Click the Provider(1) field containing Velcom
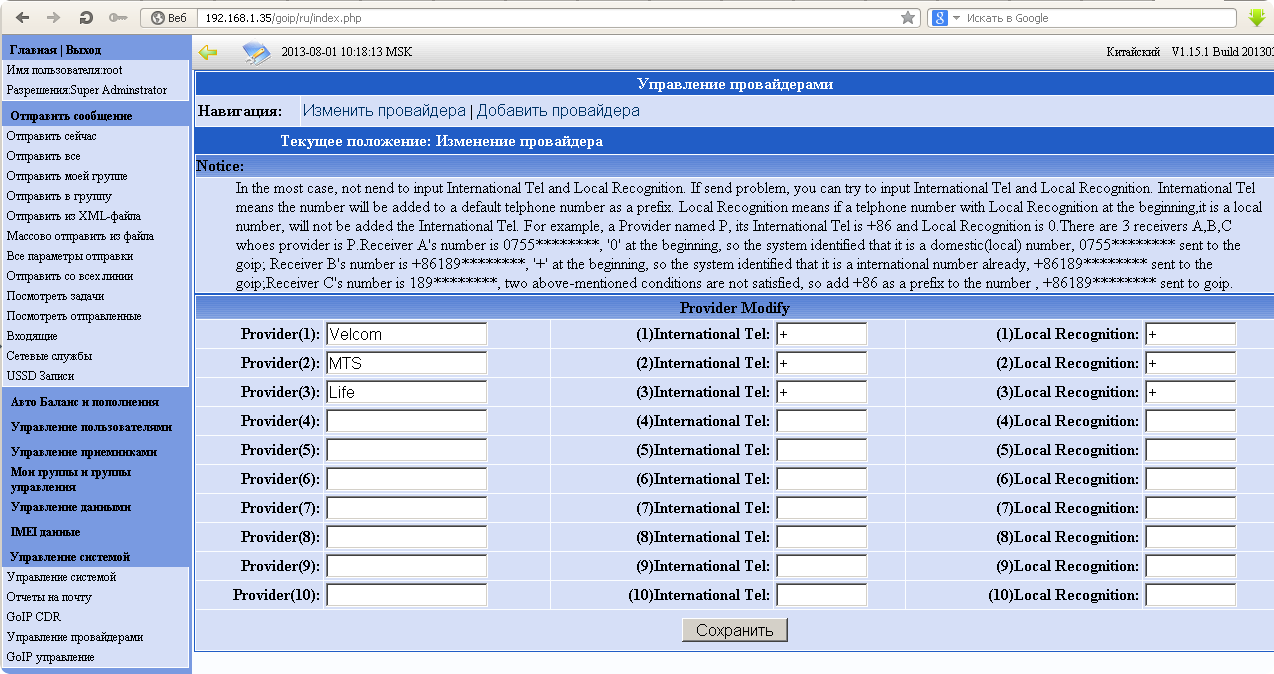The image size is (1274, 674). tap(406, 334)
